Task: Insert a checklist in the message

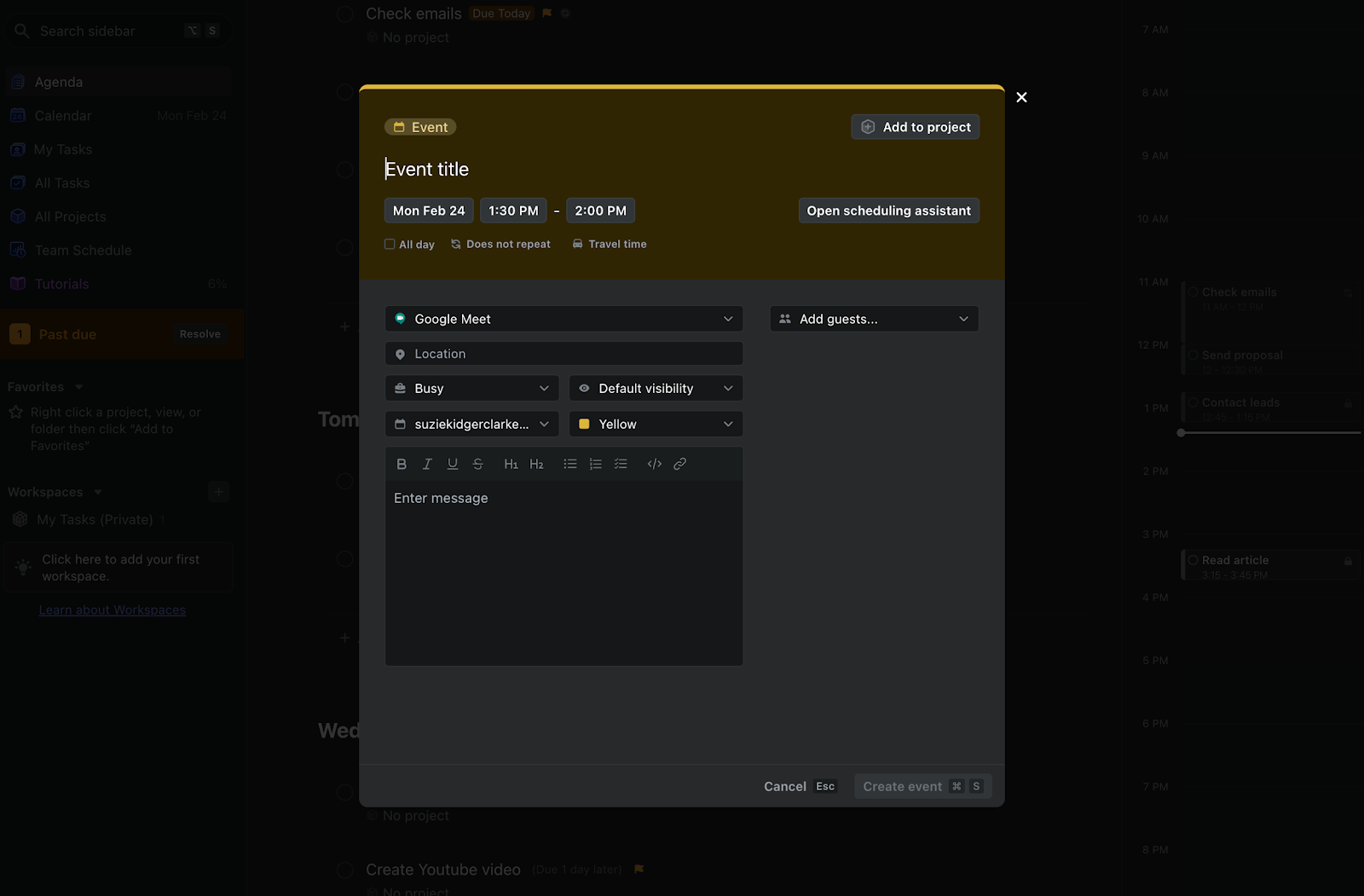Action: pyautogui.click(x=621, y=464)
